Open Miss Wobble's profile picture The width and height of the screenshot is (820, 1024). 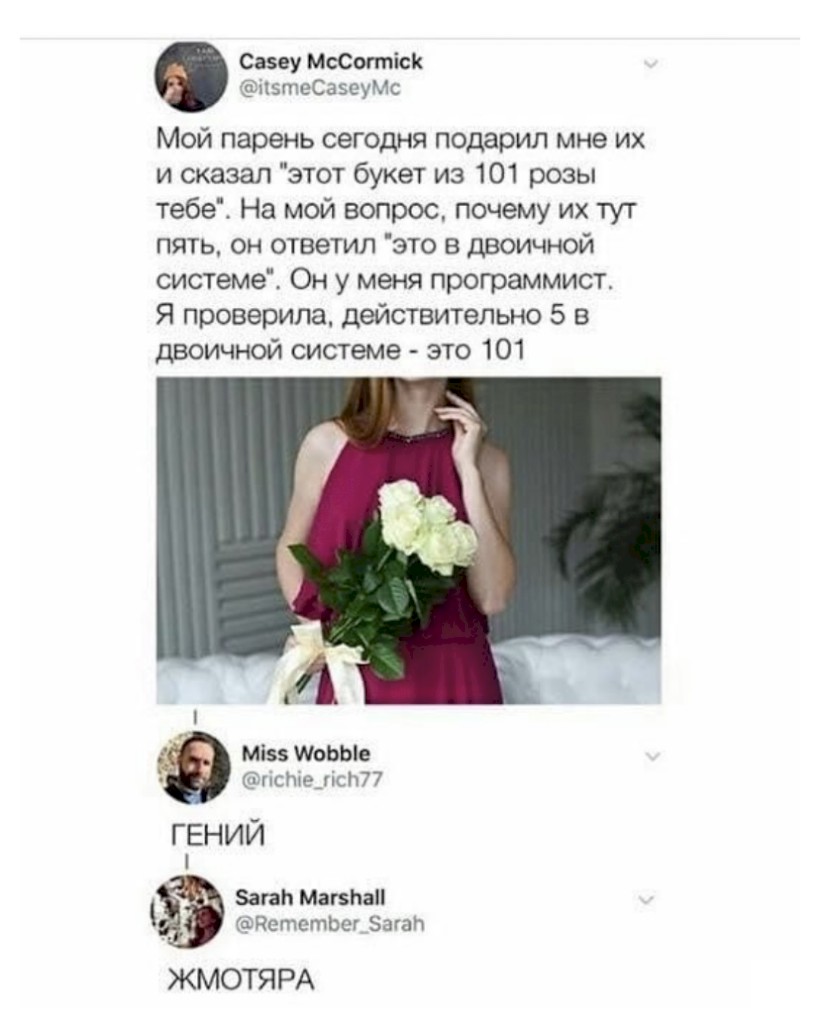pyautogui.click(x=193, y=767)
